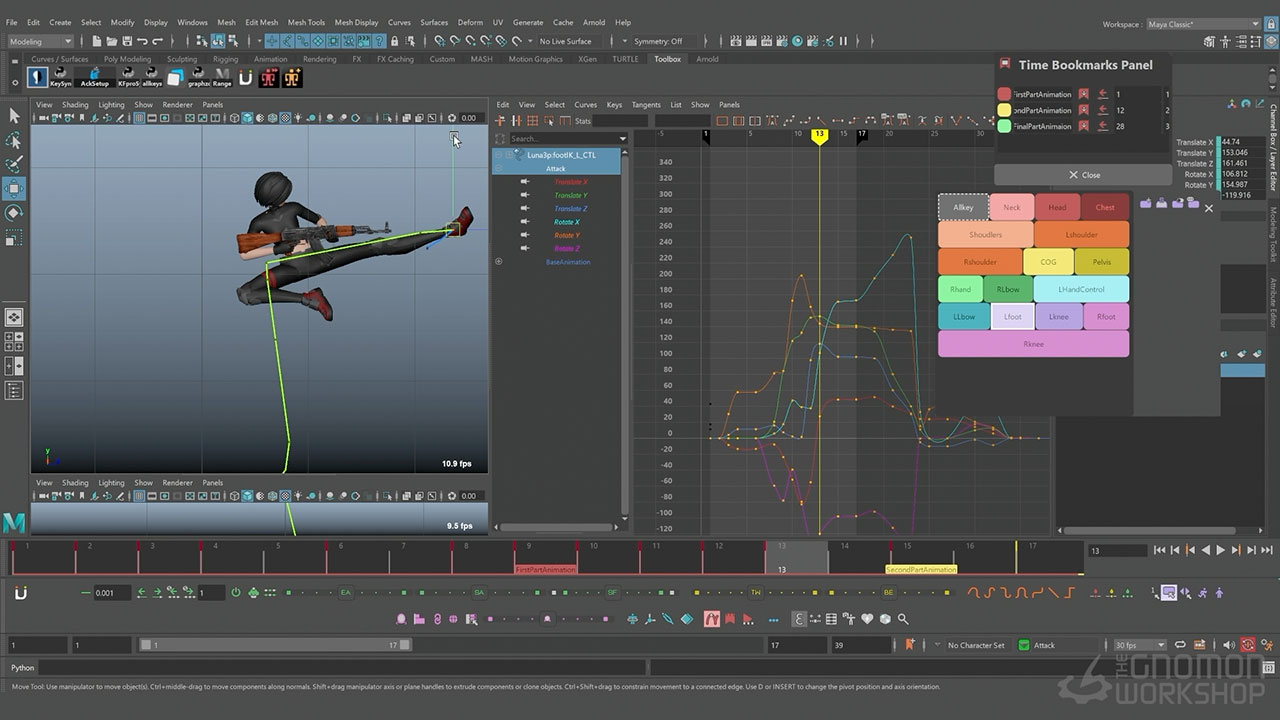Open the Modeling menu set dropdown
The width and height of the screenshot is (1280, 720).
[40, 41]
